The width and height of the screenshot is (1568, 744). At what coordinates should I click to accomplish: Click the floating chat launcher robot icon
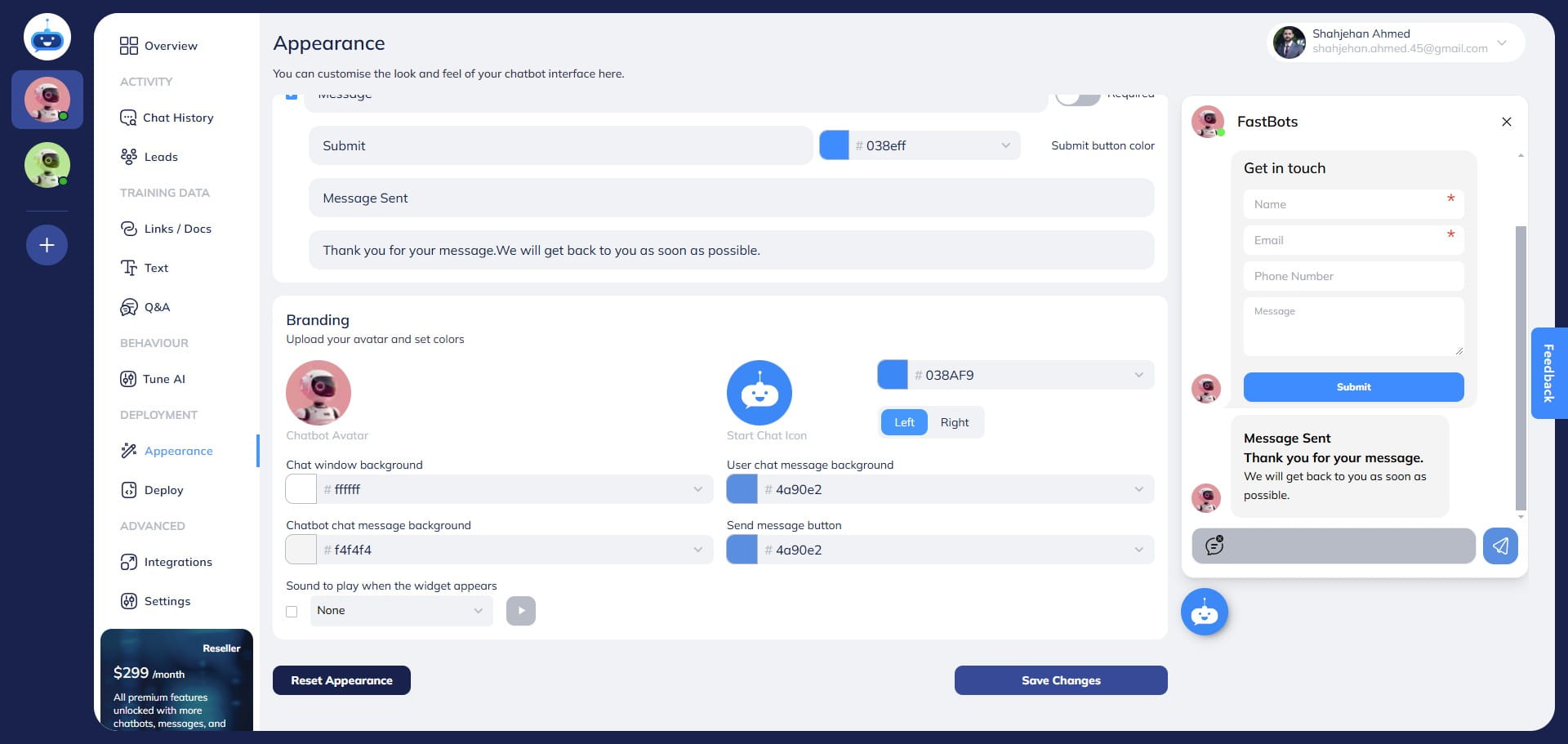[1204, 612]
